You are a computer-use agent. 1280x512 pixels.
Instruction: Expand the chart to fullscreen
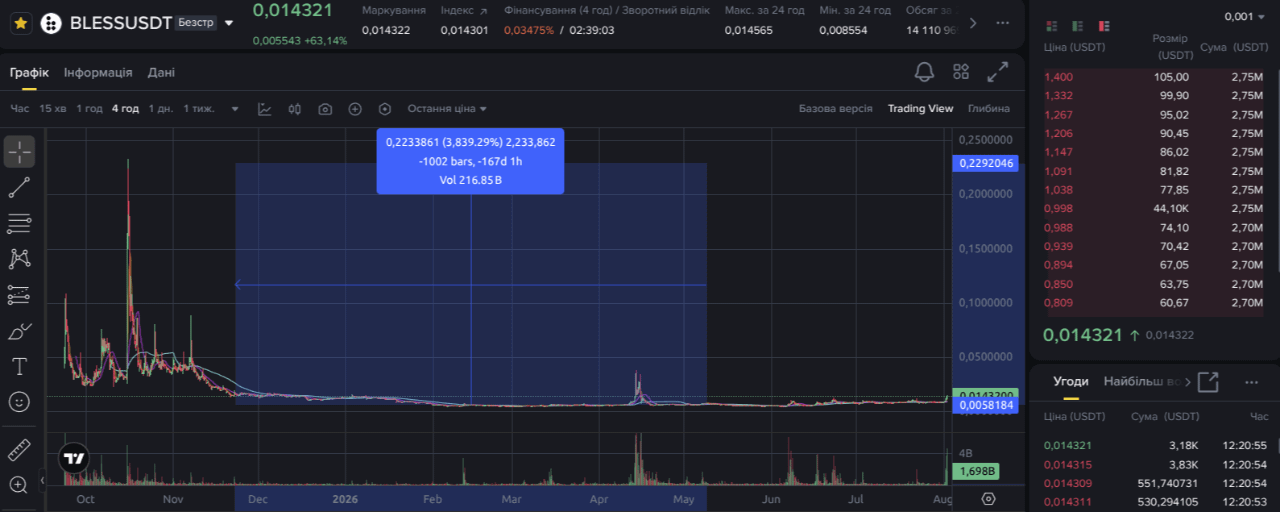click(x=998, y=72)
